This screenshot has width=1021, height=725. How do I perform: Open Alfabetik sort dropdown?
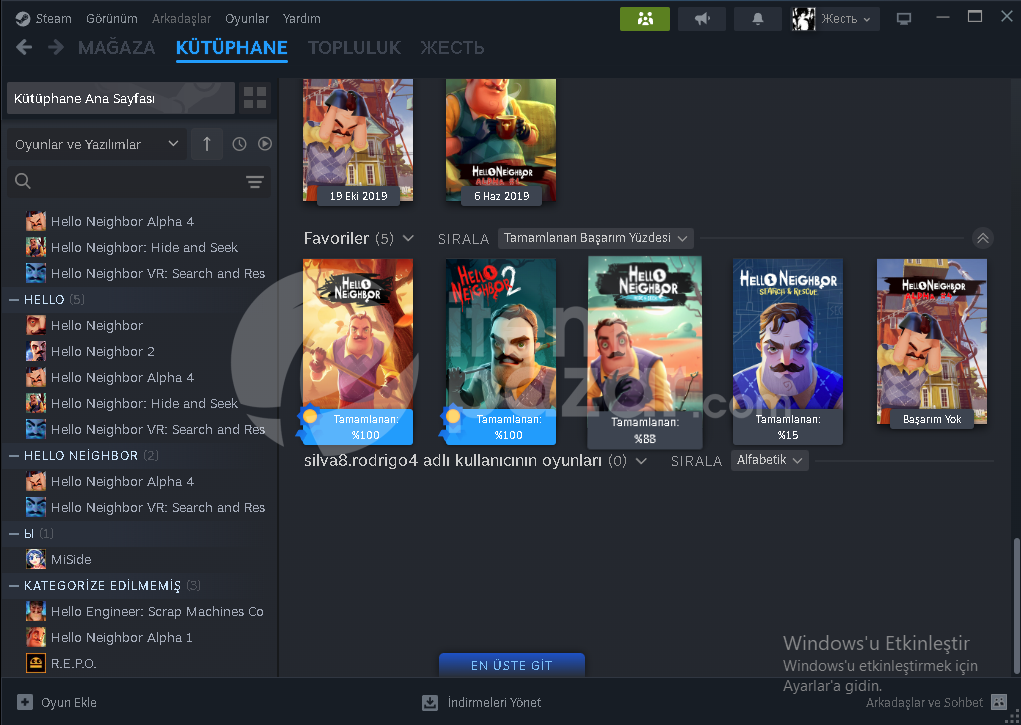[770, 460]
